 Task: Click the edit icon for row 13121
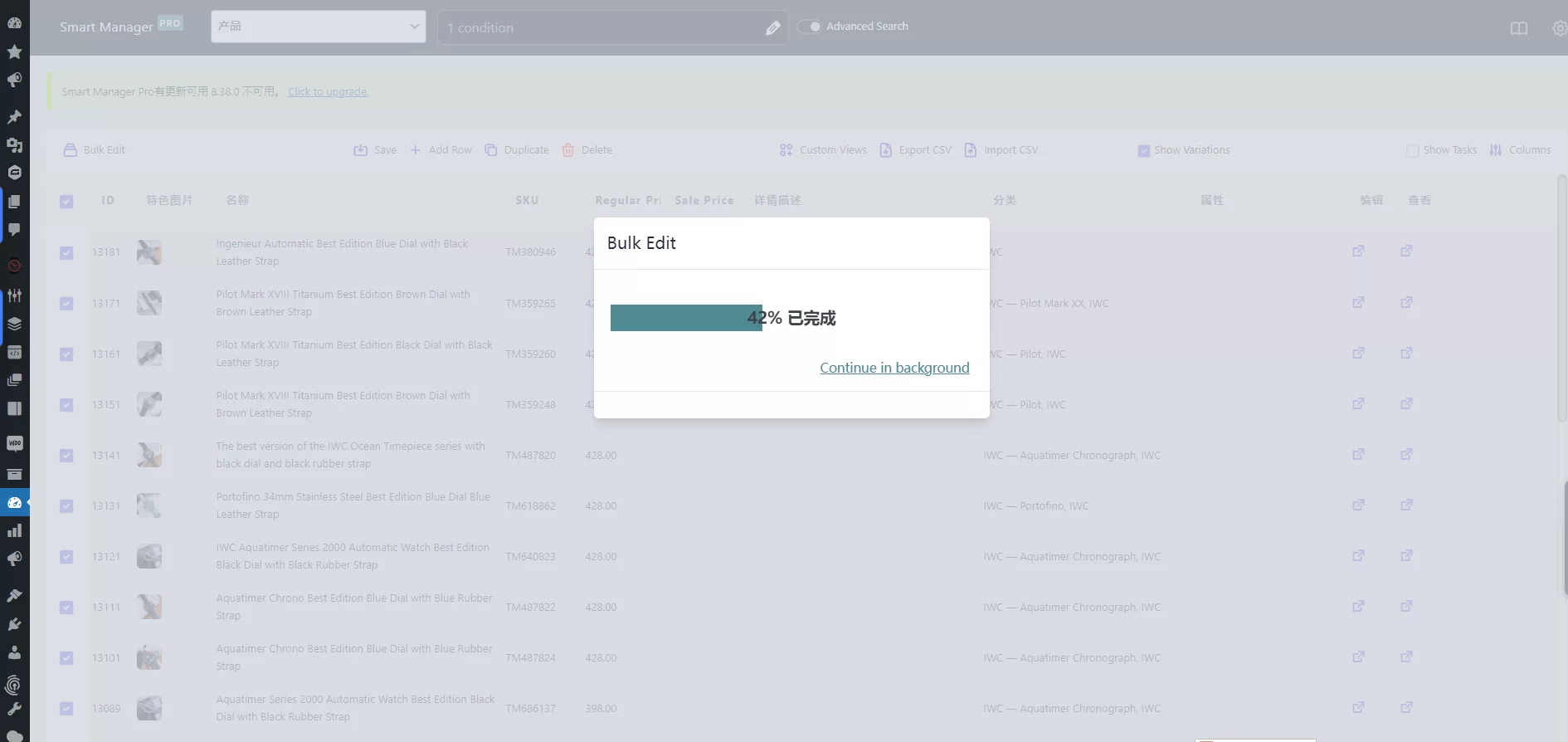[x=1358, y=555]
